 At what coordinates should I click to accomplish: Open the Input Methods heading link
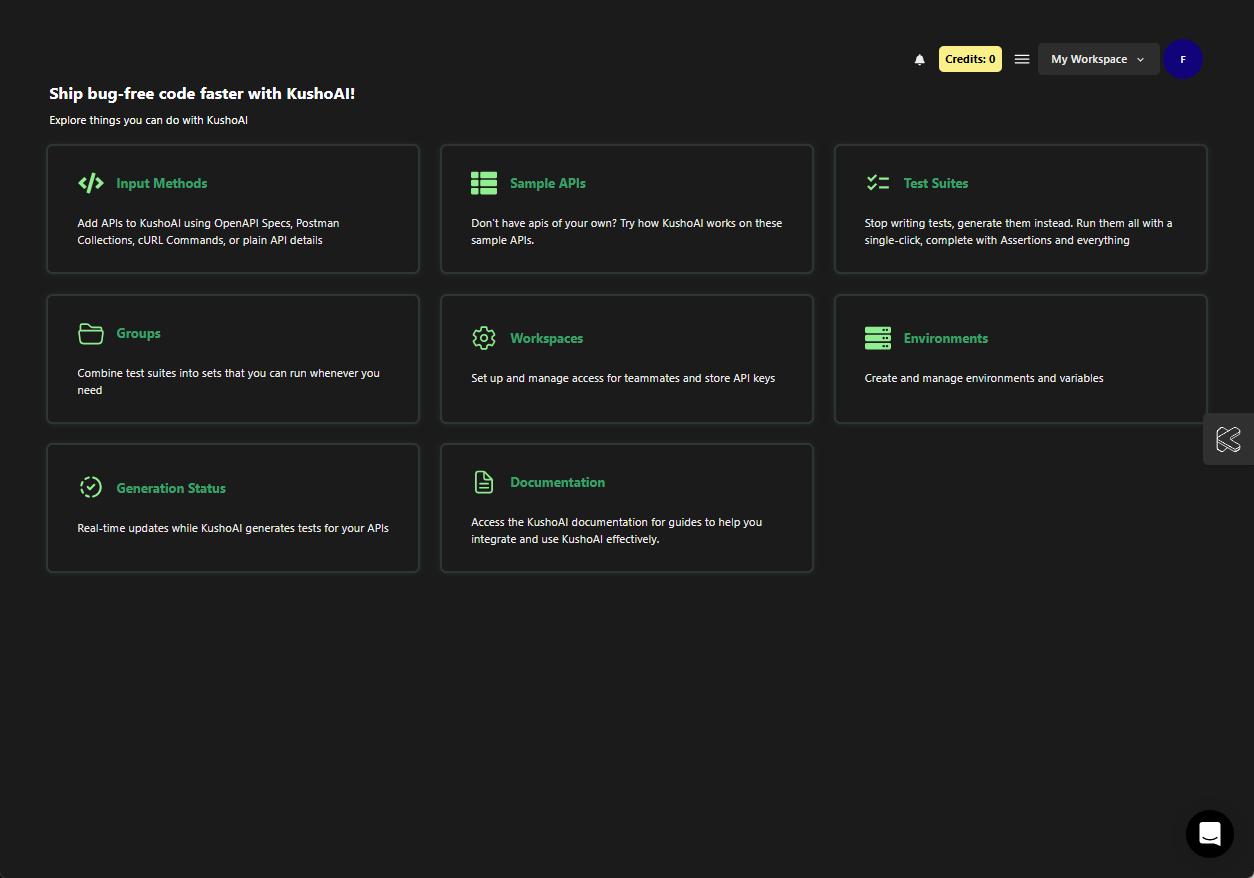[x=162, y=183]
